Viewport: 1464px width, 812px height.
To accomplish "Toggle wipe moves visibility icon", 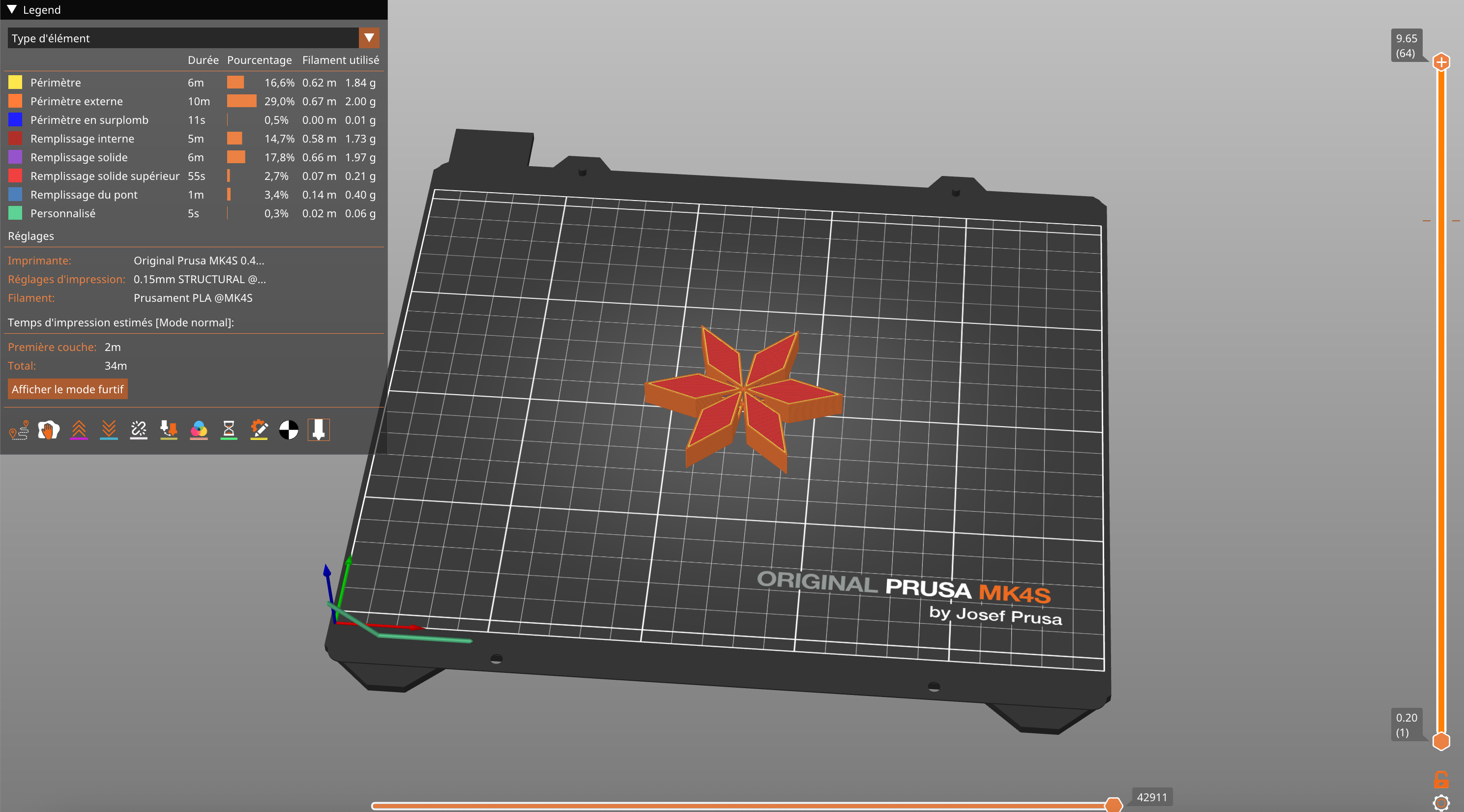I will click(x=49, y=430).
